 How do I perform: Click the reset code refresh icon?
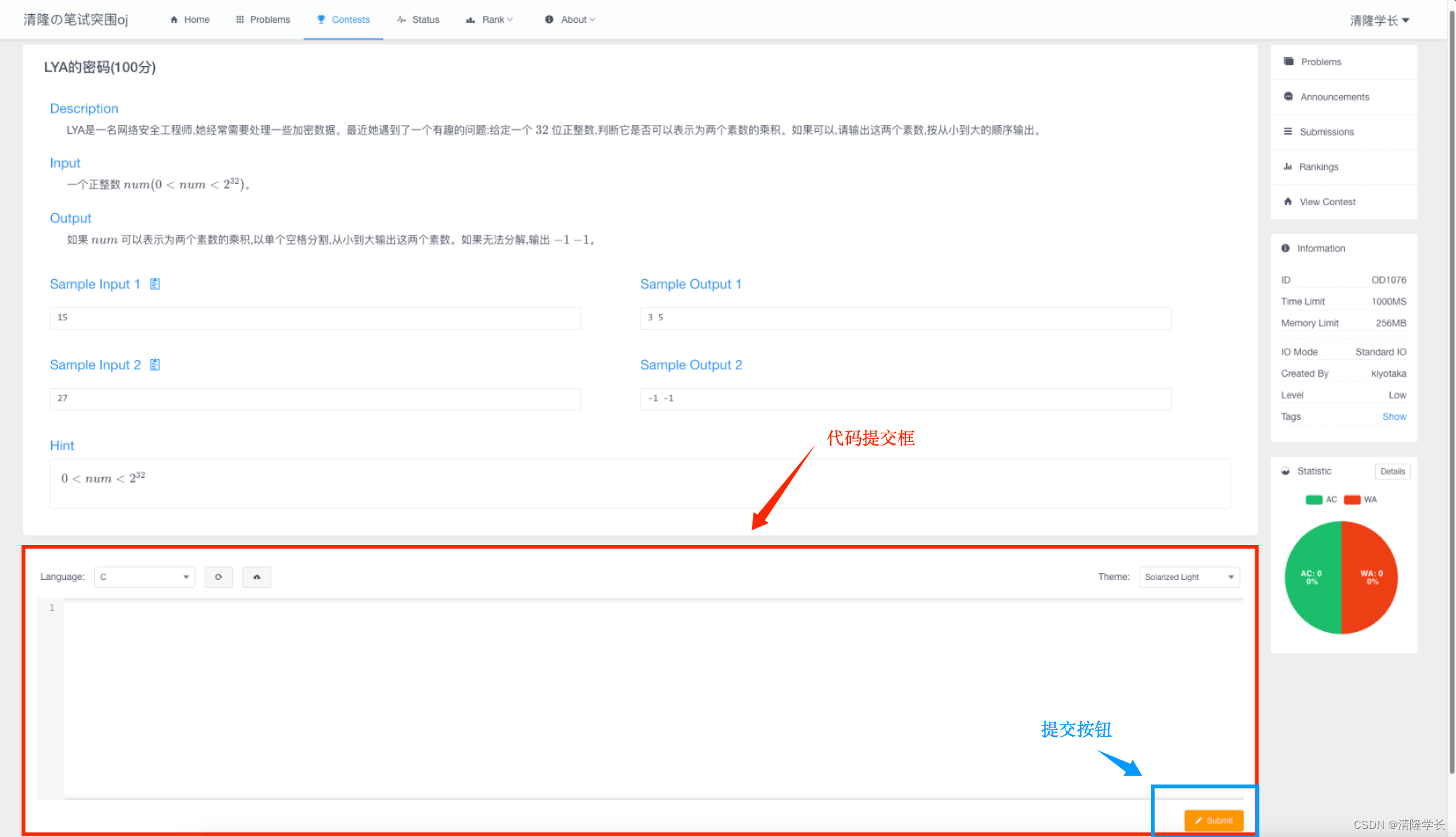point(219,577)
